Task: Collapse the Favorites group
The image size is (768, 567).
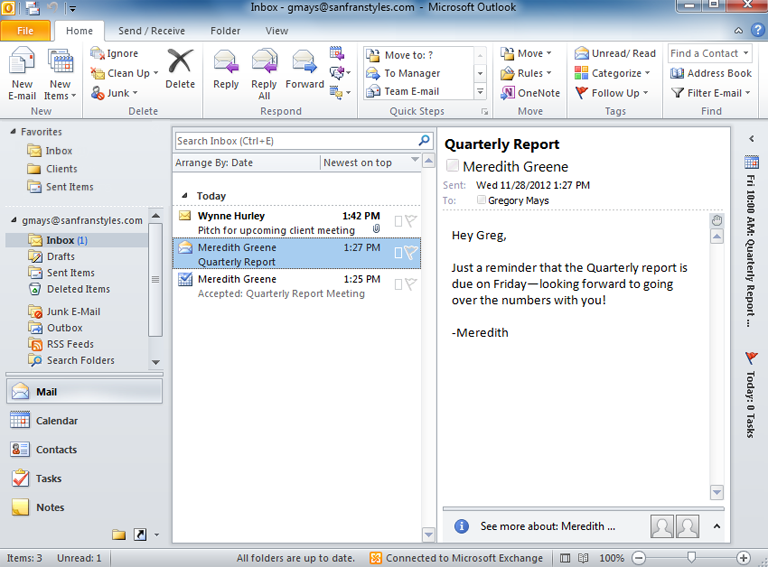Action: [x=13, y=131]
